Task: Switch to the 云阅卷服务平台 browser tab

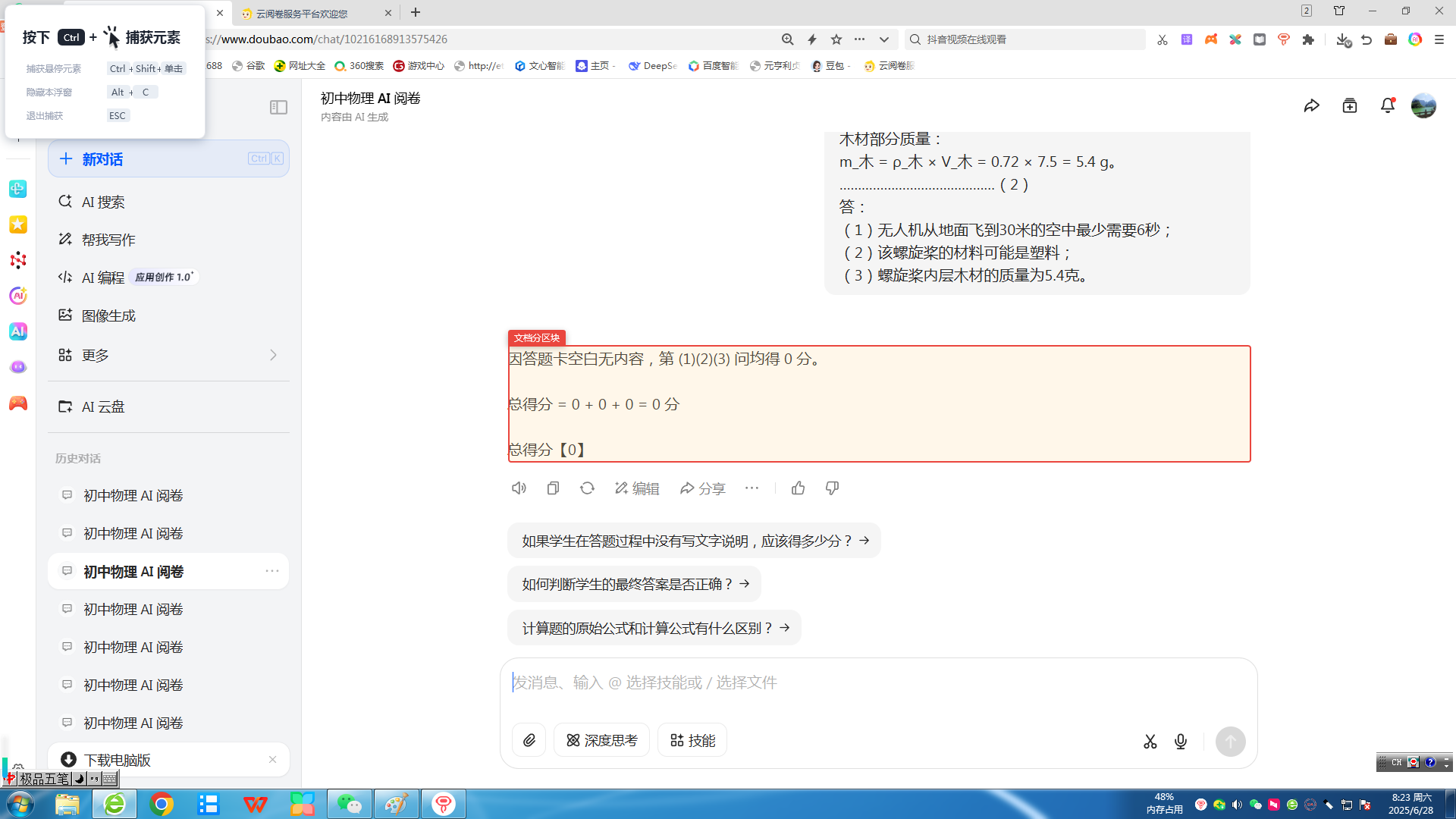Action: [303, 13]
